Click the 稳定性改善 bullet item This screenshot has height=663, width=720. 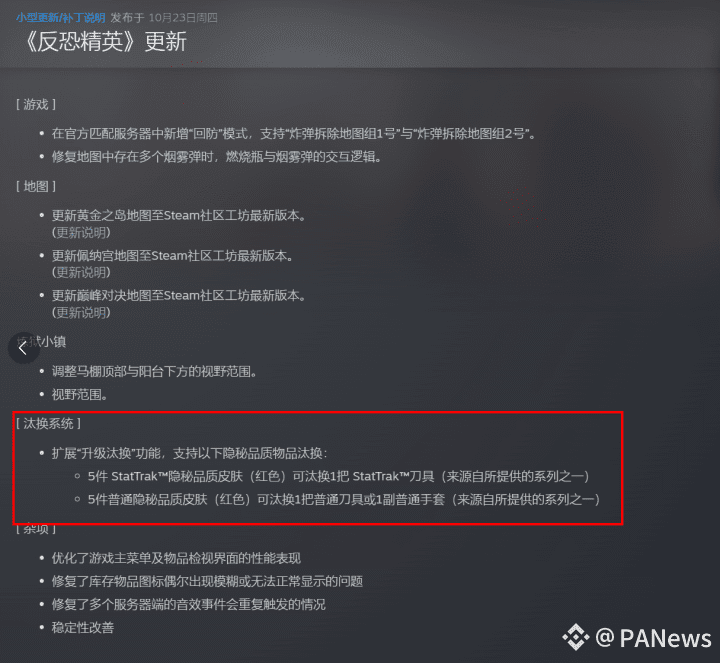click(x=83, y=628)
